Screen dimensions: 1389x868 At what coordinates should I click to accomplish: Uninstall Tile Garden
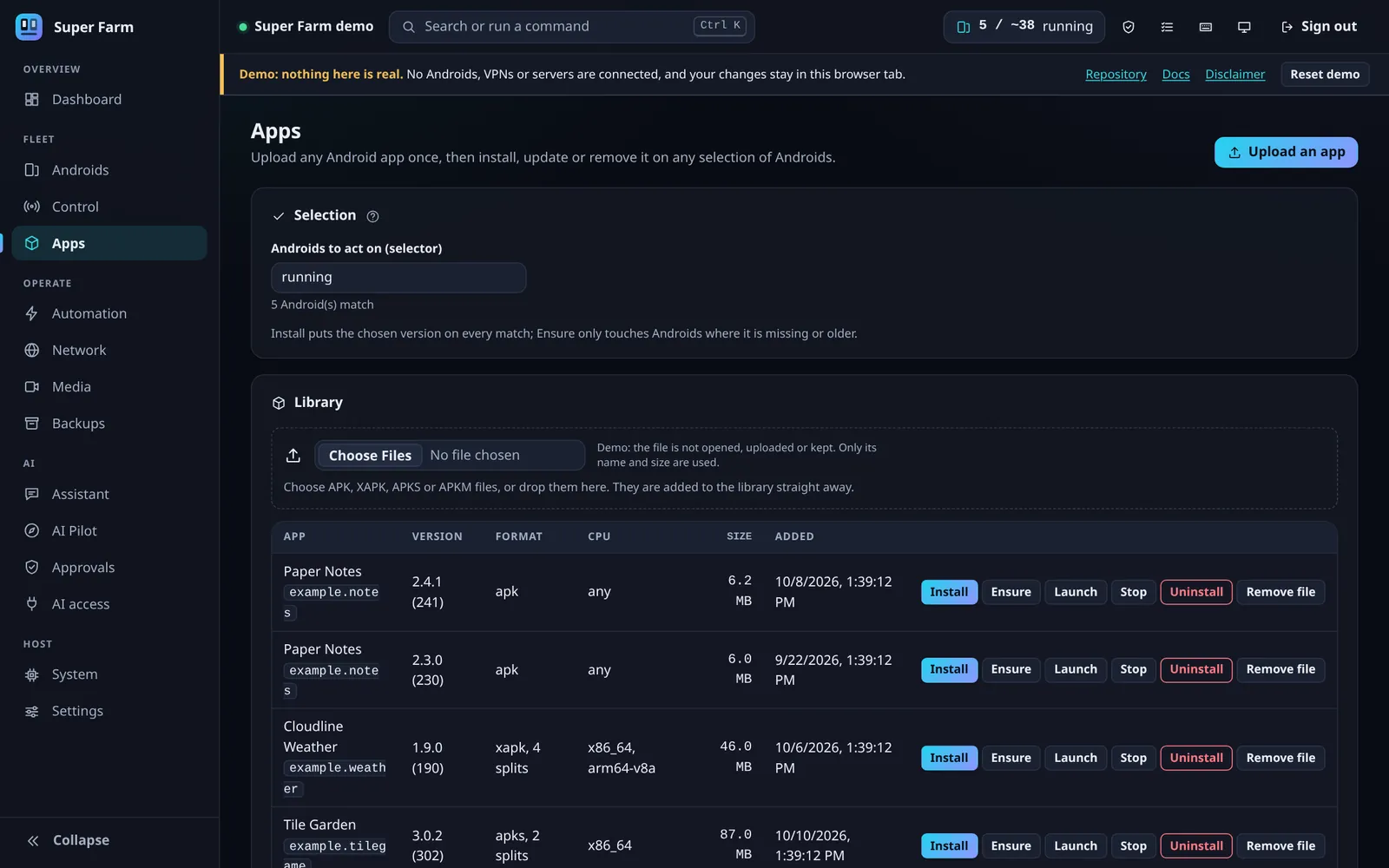pyautogui.click(x=1195, y=845)
